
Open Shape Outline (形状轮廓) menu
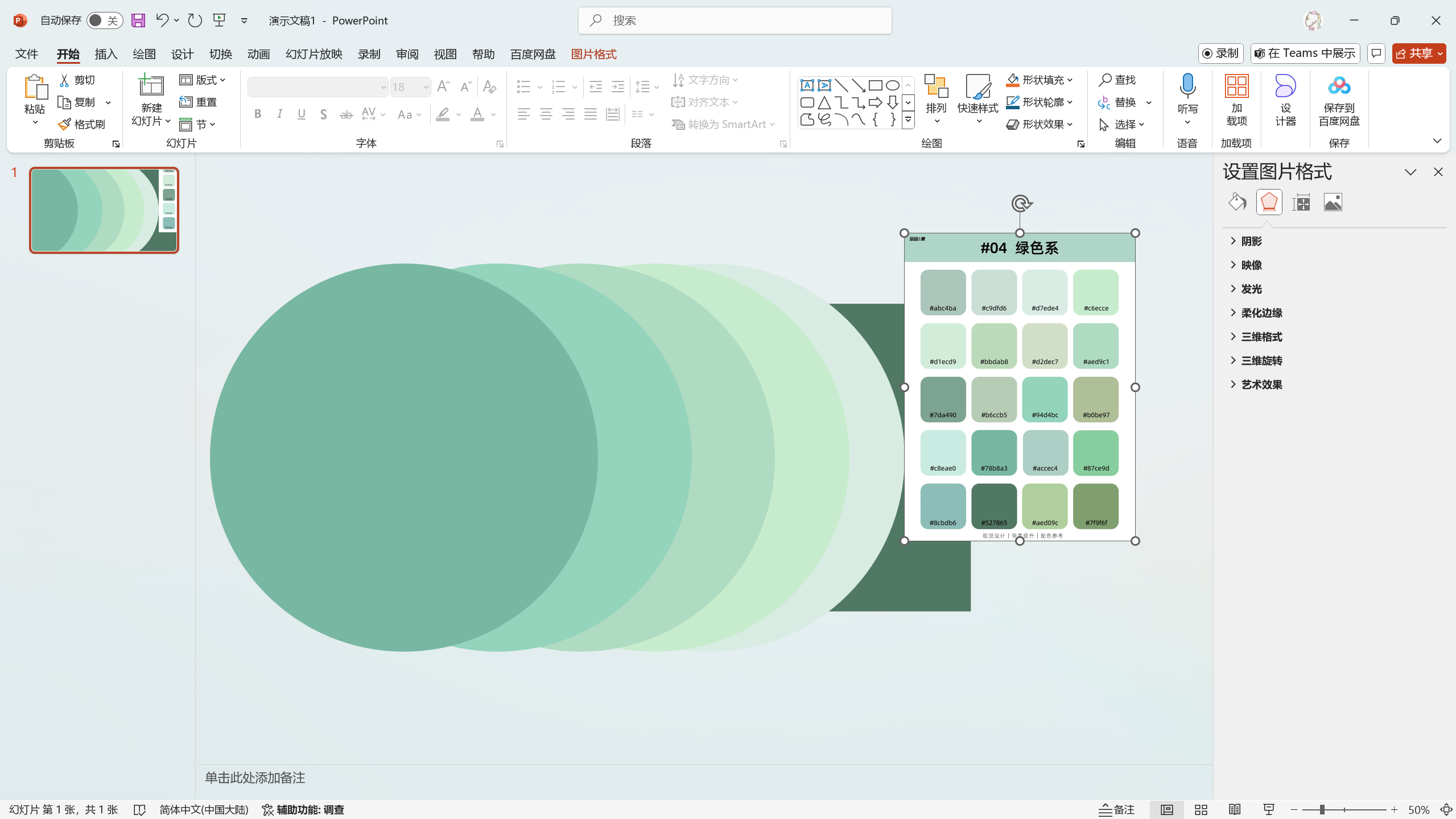1039,102
